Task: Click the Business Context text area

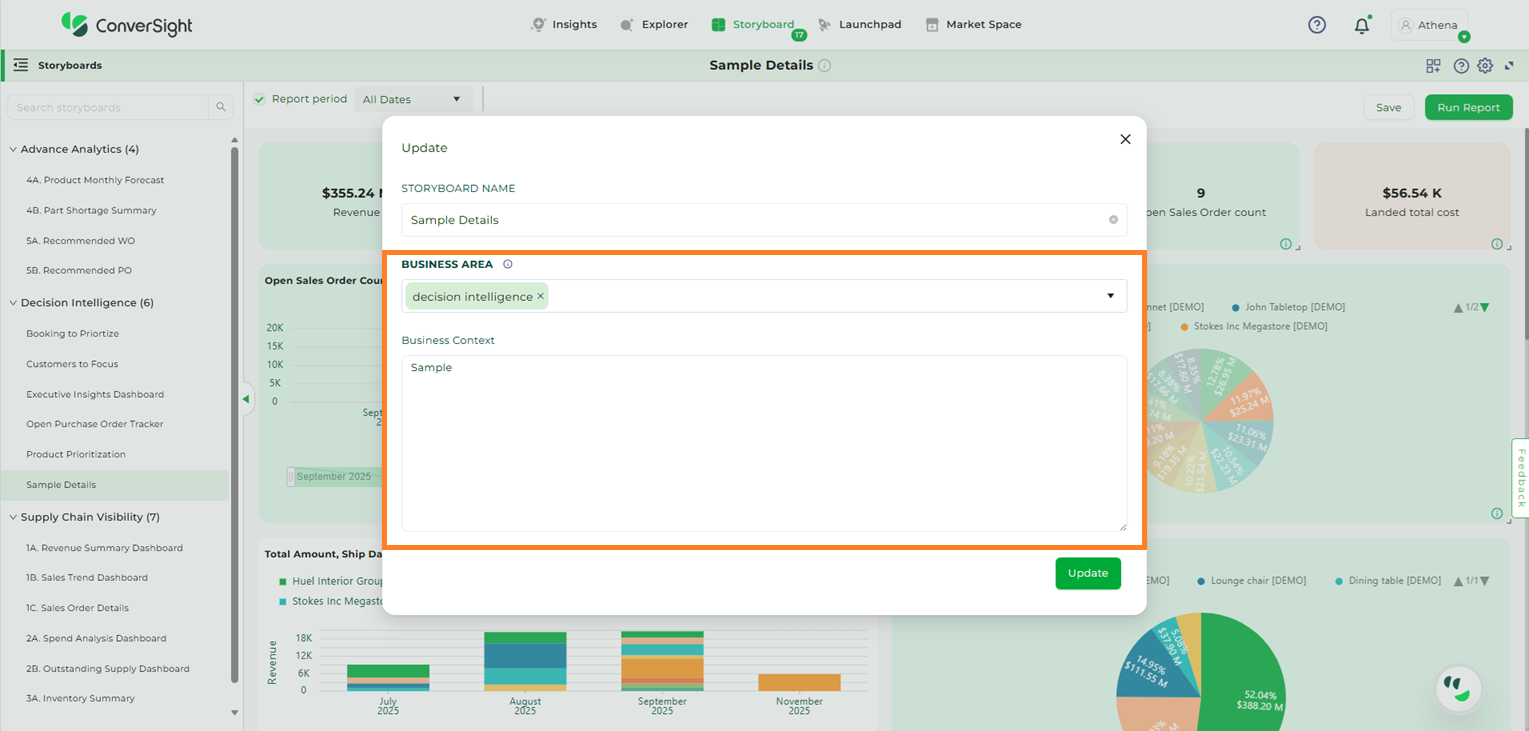Action: tap(764, 443)
